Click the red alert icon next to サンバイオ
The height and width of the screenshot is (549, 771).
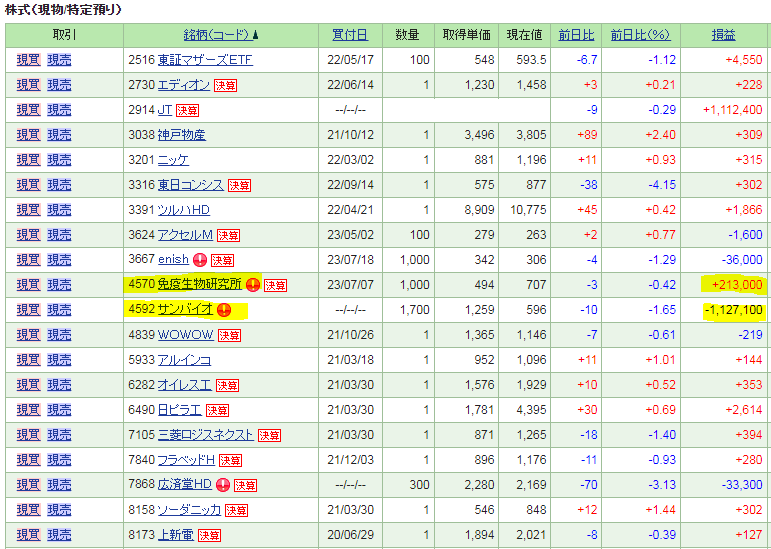pyautogui.click(x=224, y=310)
